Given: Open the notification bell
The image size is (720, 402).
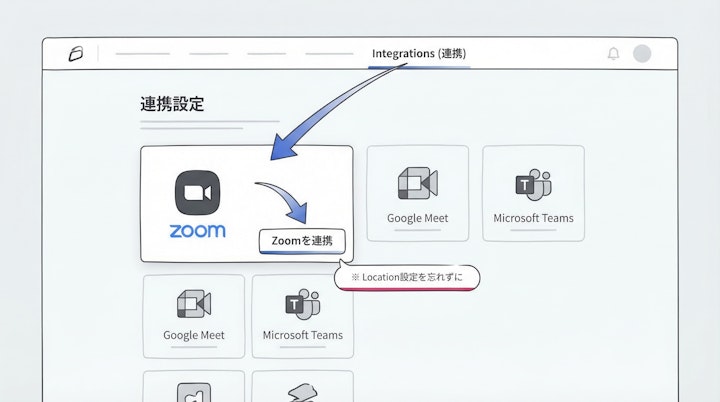Looking at the screenshot, I should [613, 54].
